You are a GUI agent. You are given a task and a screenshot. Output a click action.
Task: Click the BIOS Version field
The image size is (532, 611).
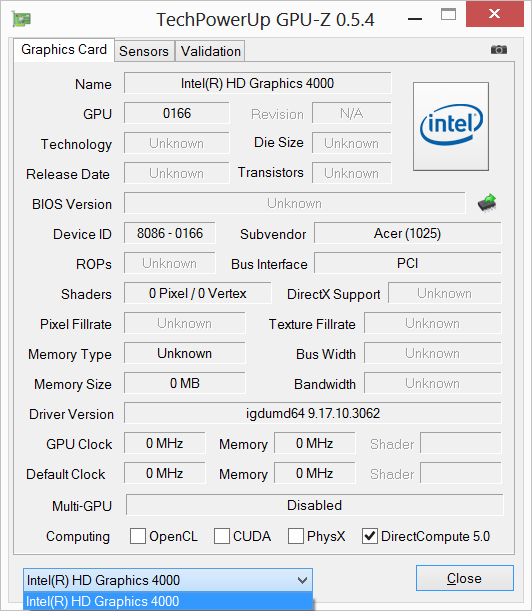click(295, 203)
